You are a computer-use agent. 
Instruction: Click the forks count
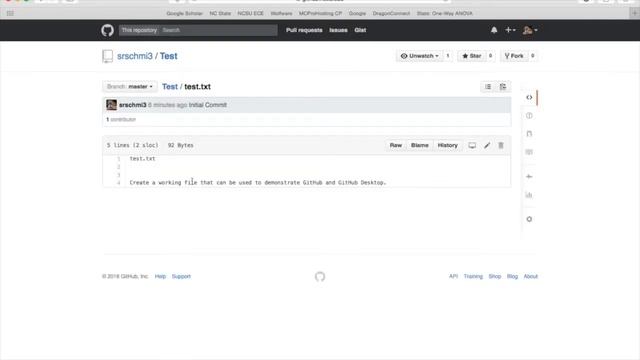tap(532, 56)
